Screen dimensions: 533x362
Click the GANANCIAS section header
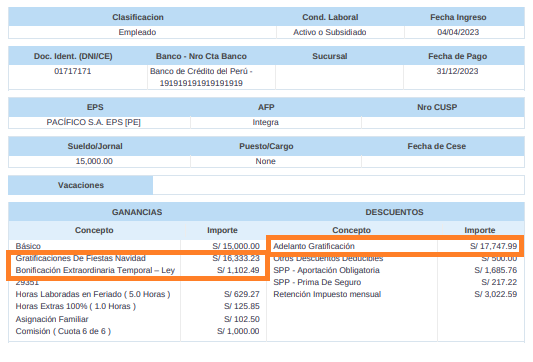coord(137,212)
